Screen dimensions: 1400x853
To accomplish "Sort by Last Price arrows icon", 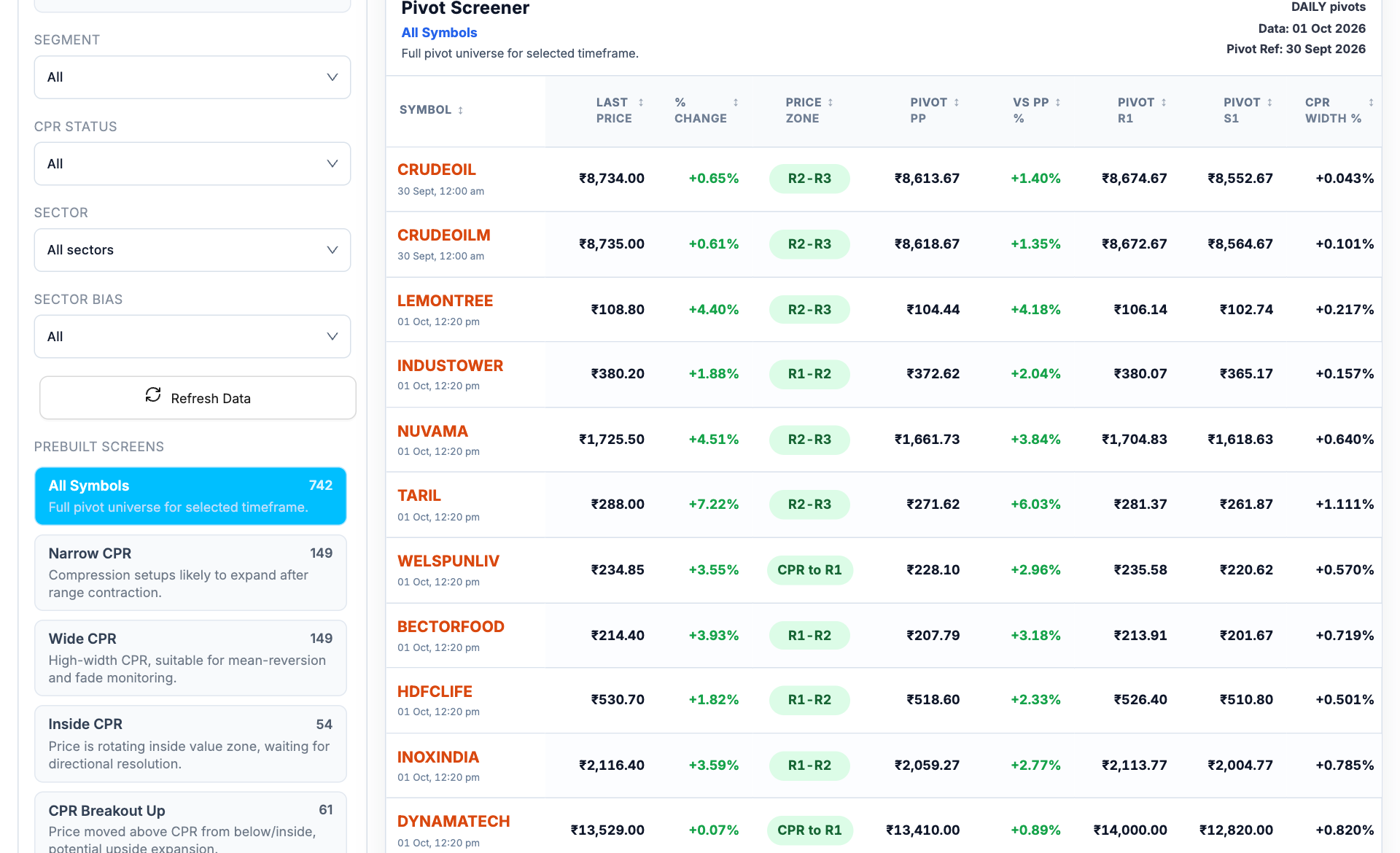I will pyautogui.click(x=641, y=103).
